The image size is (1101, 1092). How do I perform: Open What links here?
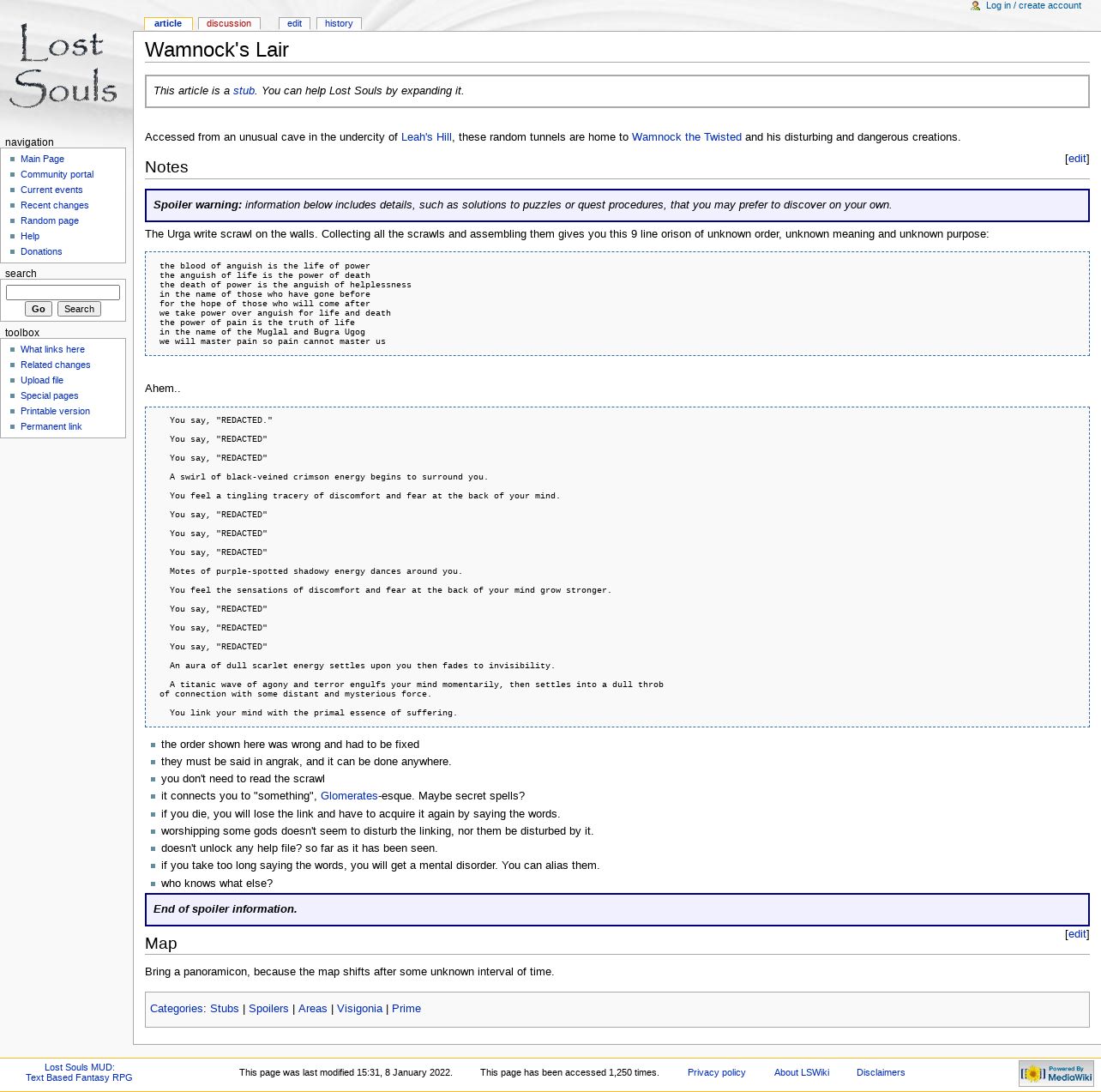[x=52, y=350]
